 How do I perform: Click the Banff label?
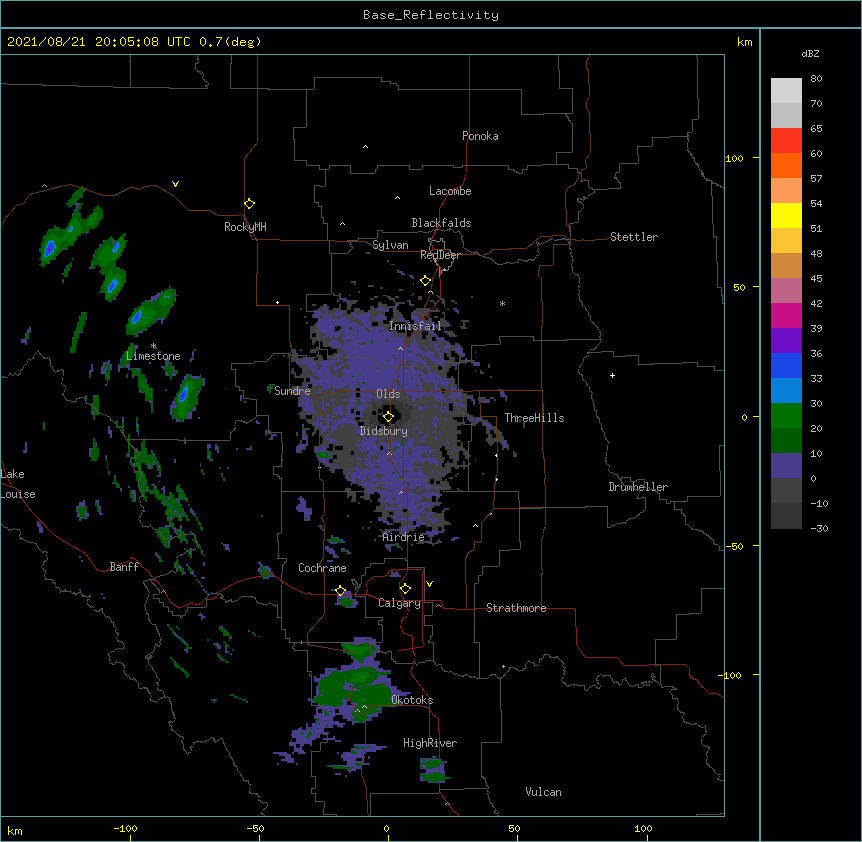[124, 567]
